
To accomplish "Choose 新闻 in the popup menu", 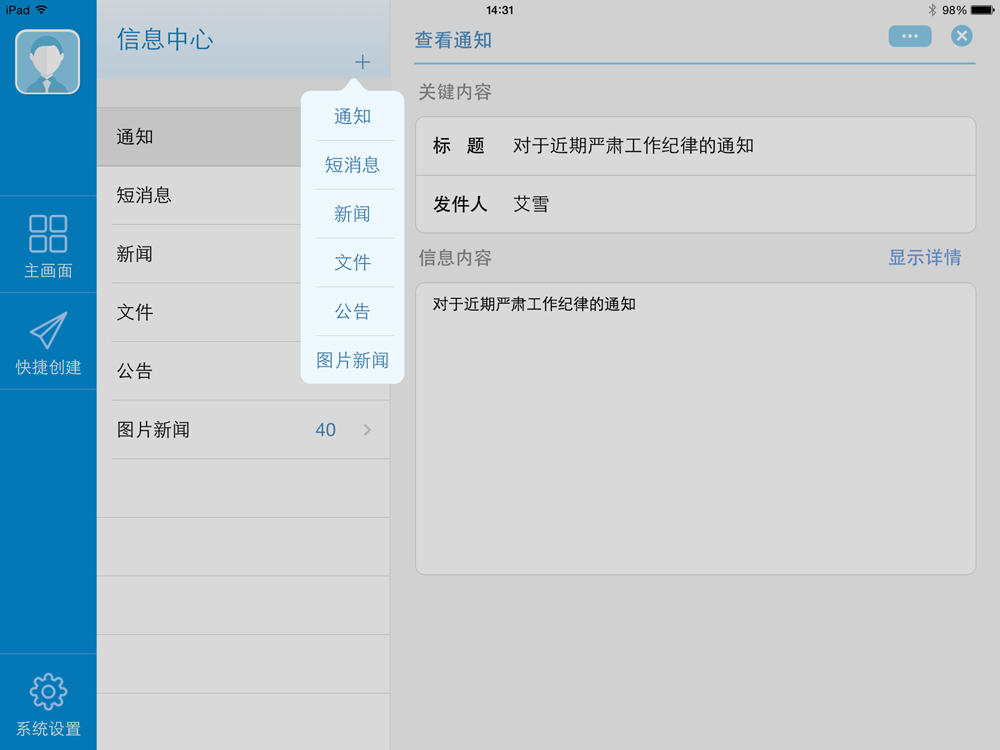I will [x=353, y=214].
